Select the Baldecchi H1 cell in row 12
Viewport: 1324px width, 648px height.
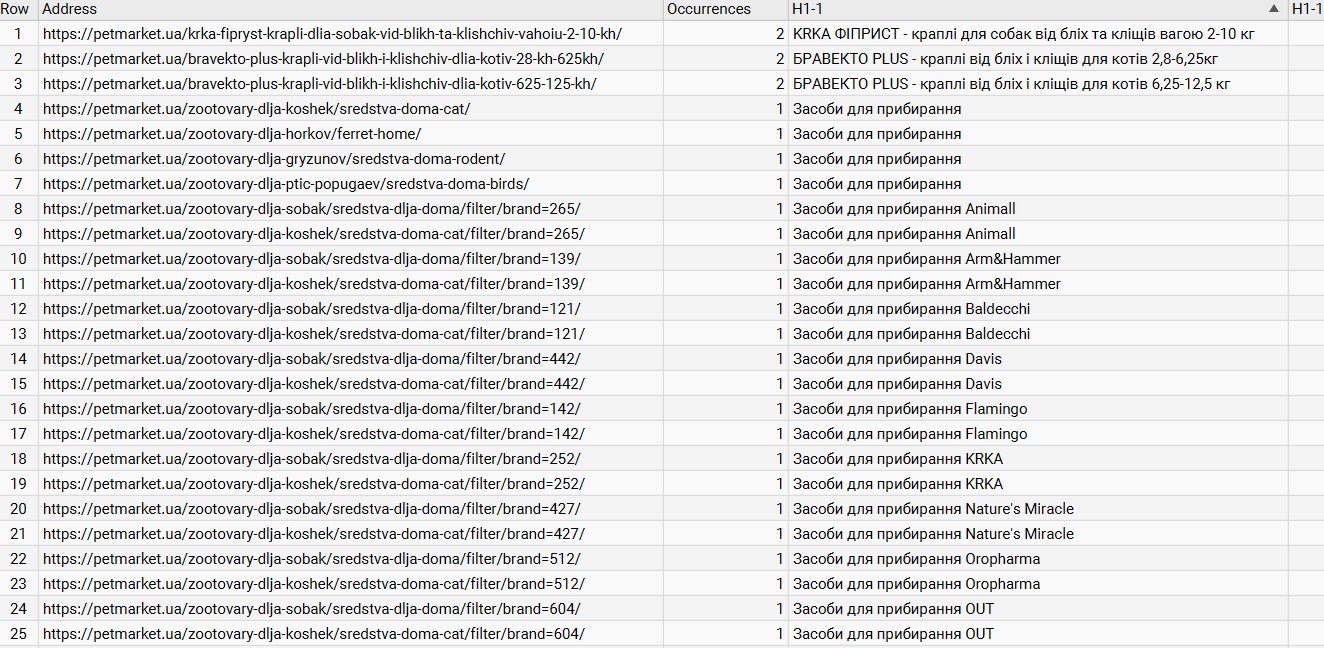(1038, 308)
